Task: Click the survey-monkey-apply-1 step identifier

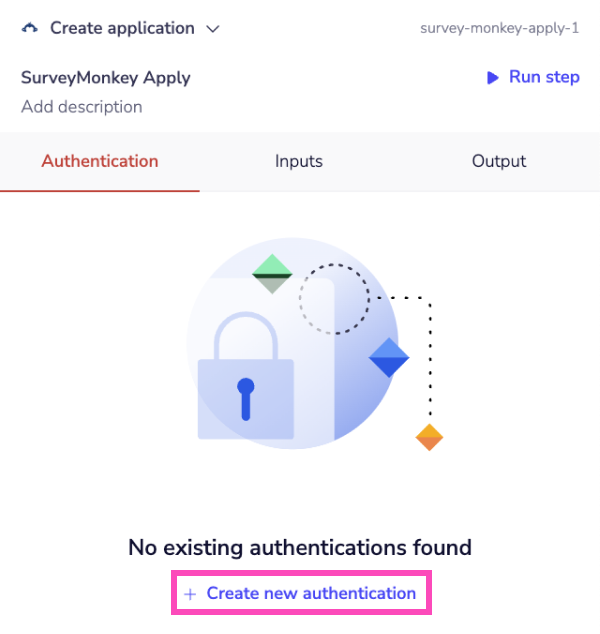Action: click(500, 28)
